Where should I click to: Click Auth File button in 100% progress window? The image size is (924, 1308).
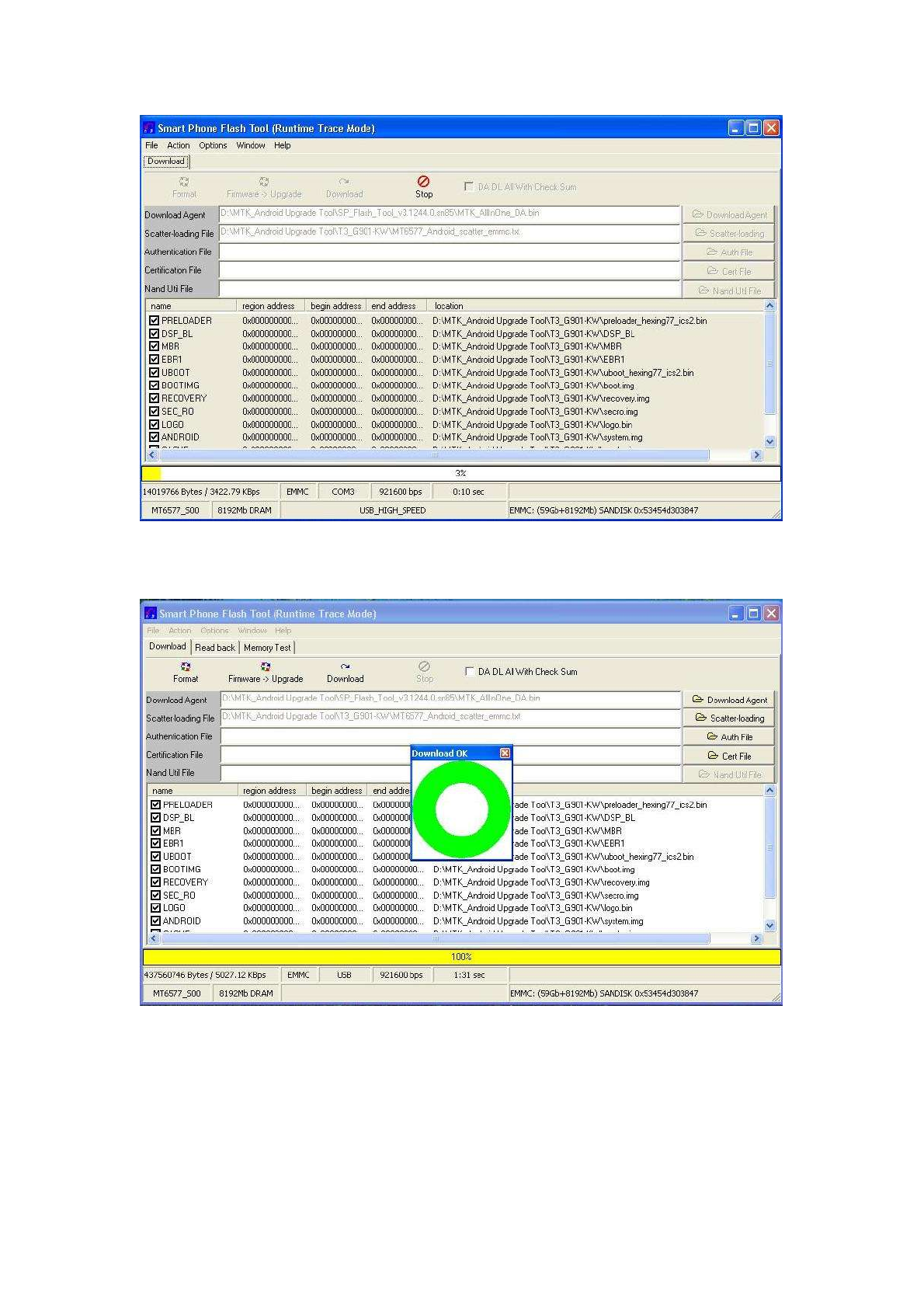tap(729, 737)
